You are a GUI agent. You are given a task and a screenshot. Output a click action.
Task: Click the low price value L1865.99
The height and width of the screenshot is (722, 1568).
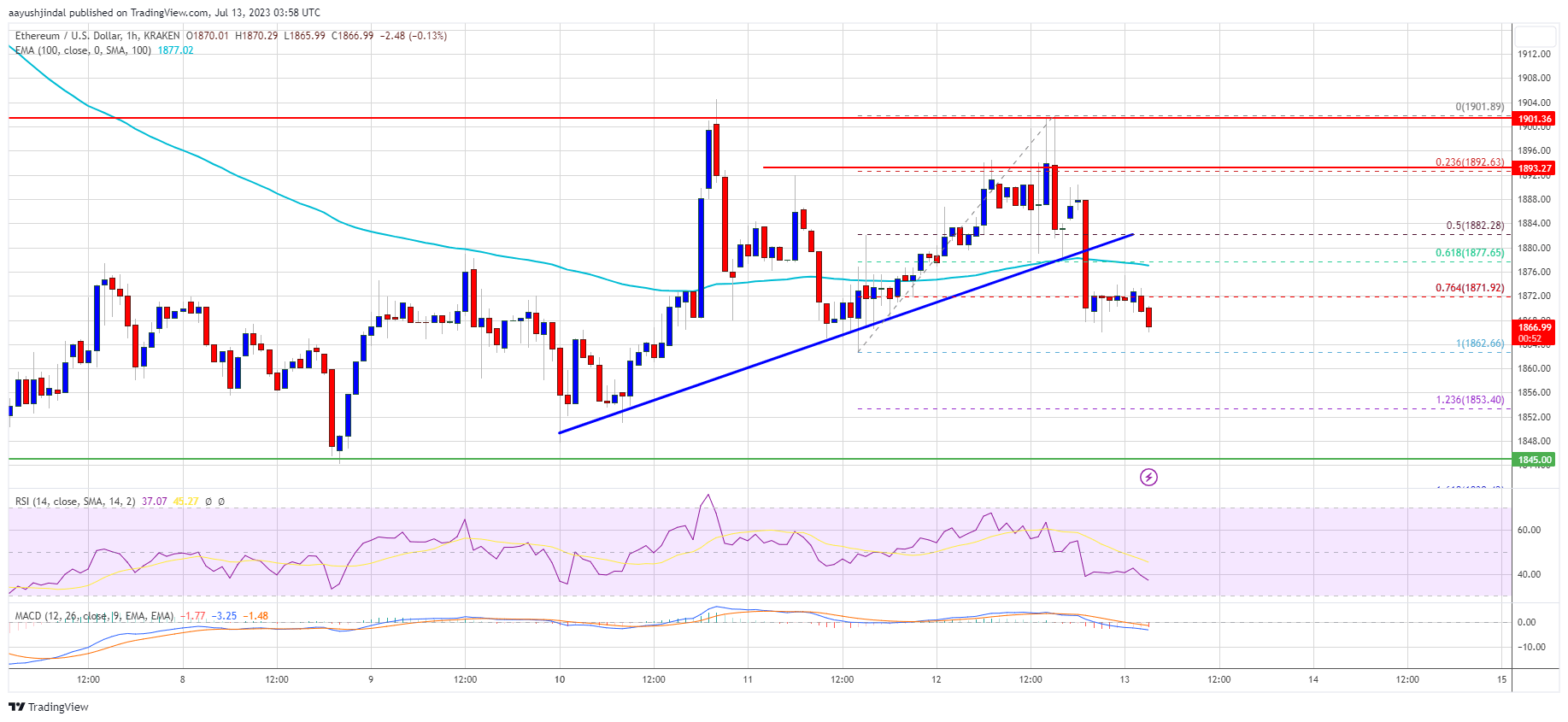[x=304, y=36]
